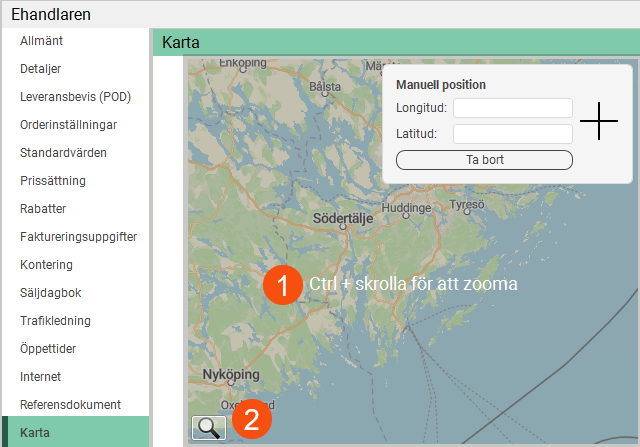Viewport: 640px width, 447px height.
Task: Go to Faktureringsuppgifter
Action: click(x=78, y=237)
